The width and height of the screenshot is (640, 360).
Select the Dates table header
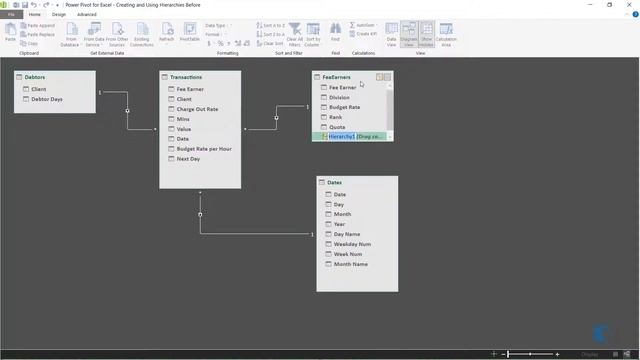click(357, 182)
